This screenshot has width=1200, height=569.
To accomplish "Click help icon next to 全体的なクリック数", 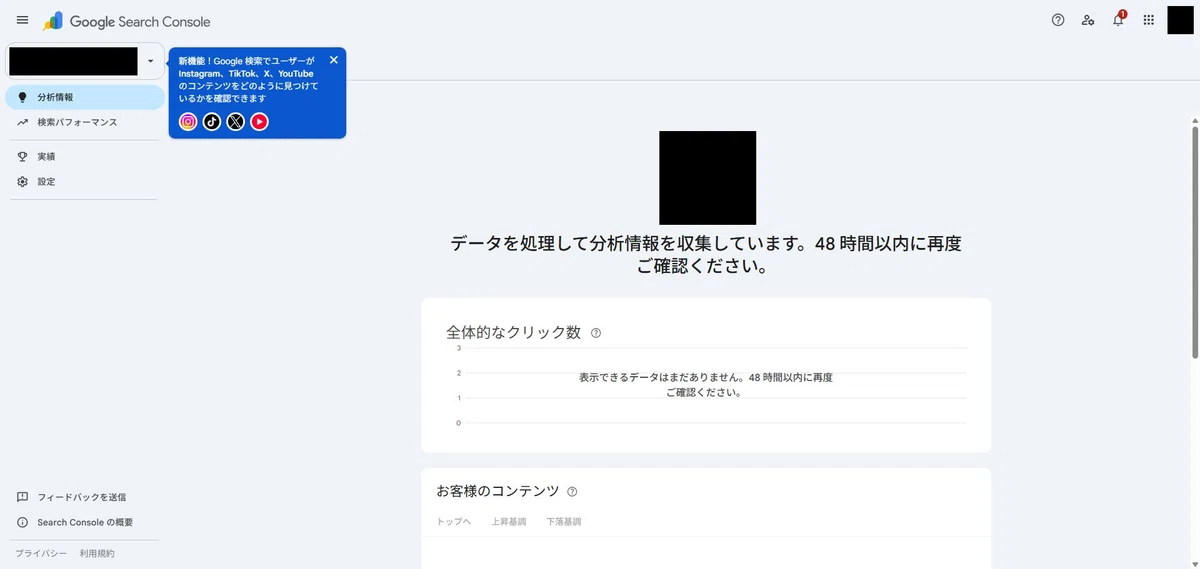I will (596, 333).
